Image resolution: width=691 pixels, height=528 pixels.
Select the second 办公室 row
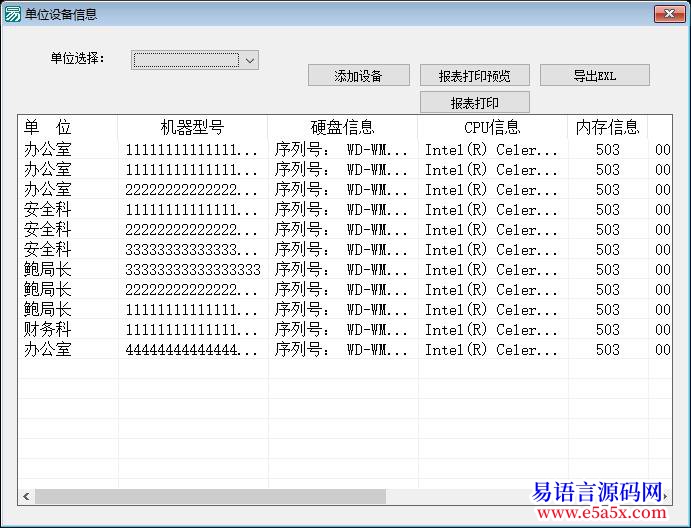point(345,170)
